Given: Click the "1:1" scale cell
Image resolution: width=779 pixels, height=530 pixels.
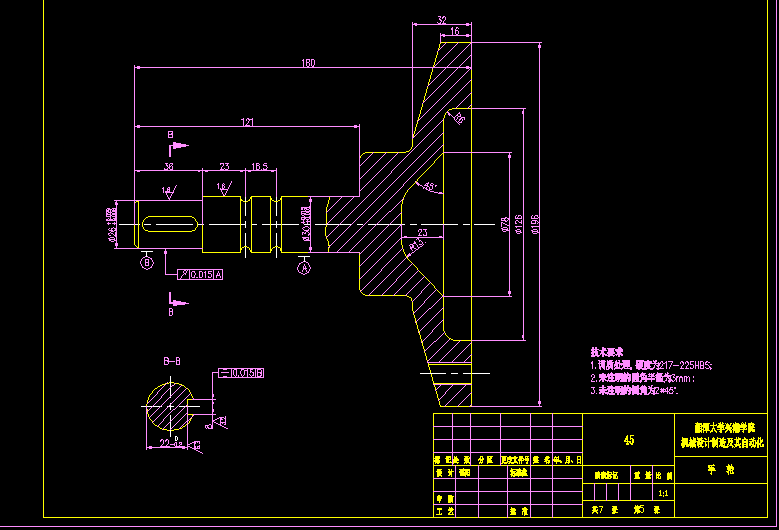Looking at the screenshot, I should [663, 493].
